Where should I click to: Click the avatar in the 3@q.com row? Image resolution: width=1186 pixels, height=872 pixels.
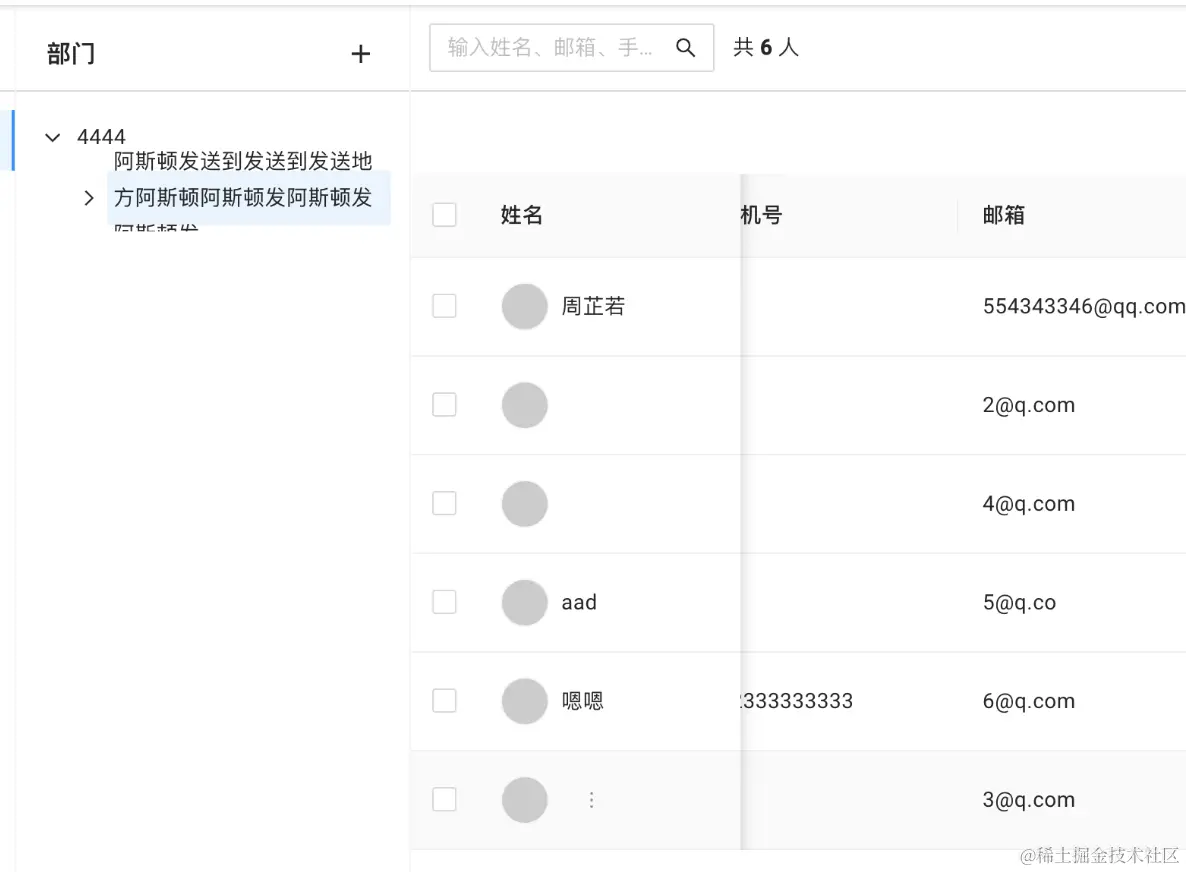click(x=524, y=799)
